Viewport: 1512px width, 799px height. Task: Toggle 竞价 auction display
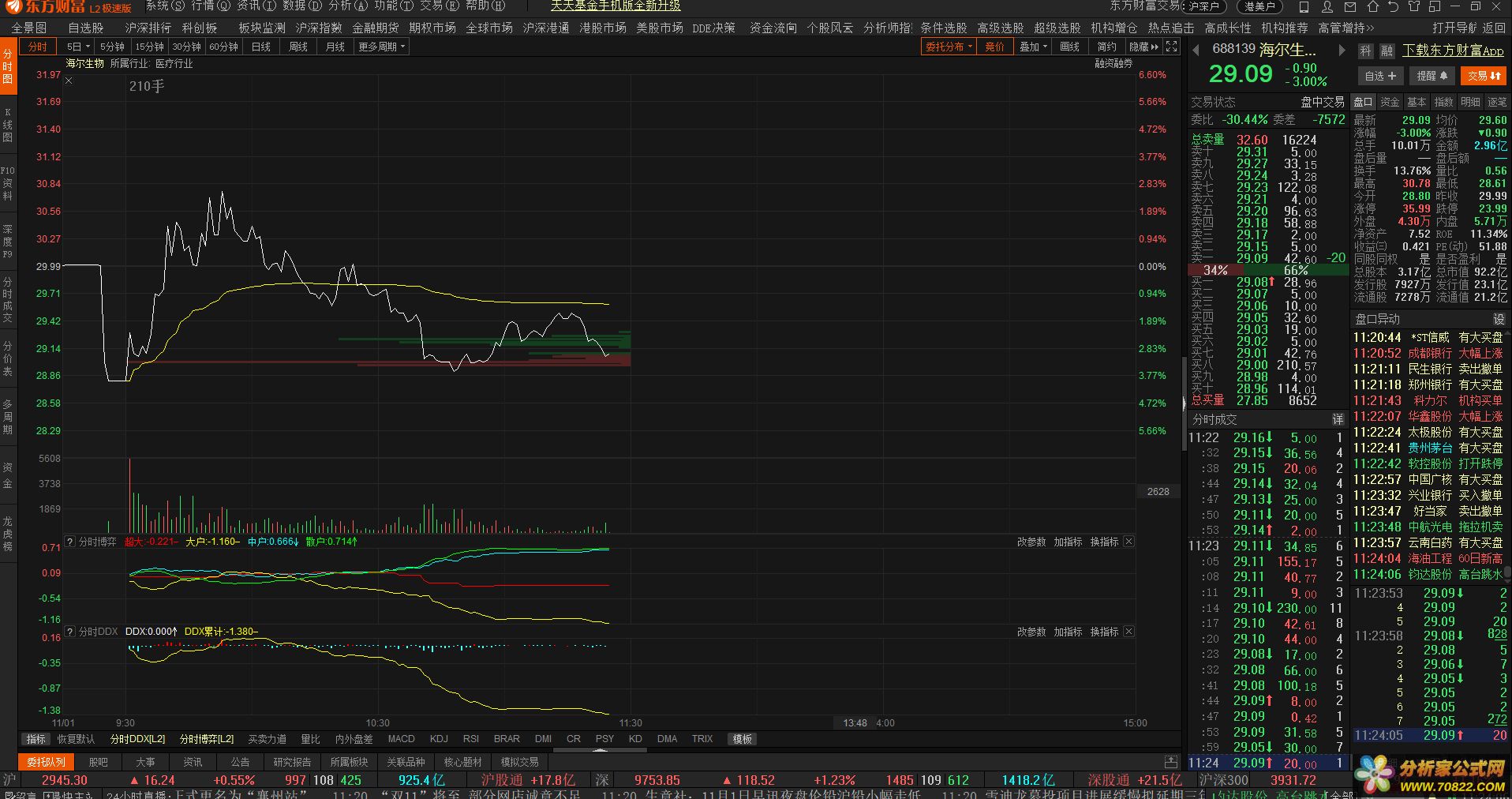(995, 47)
